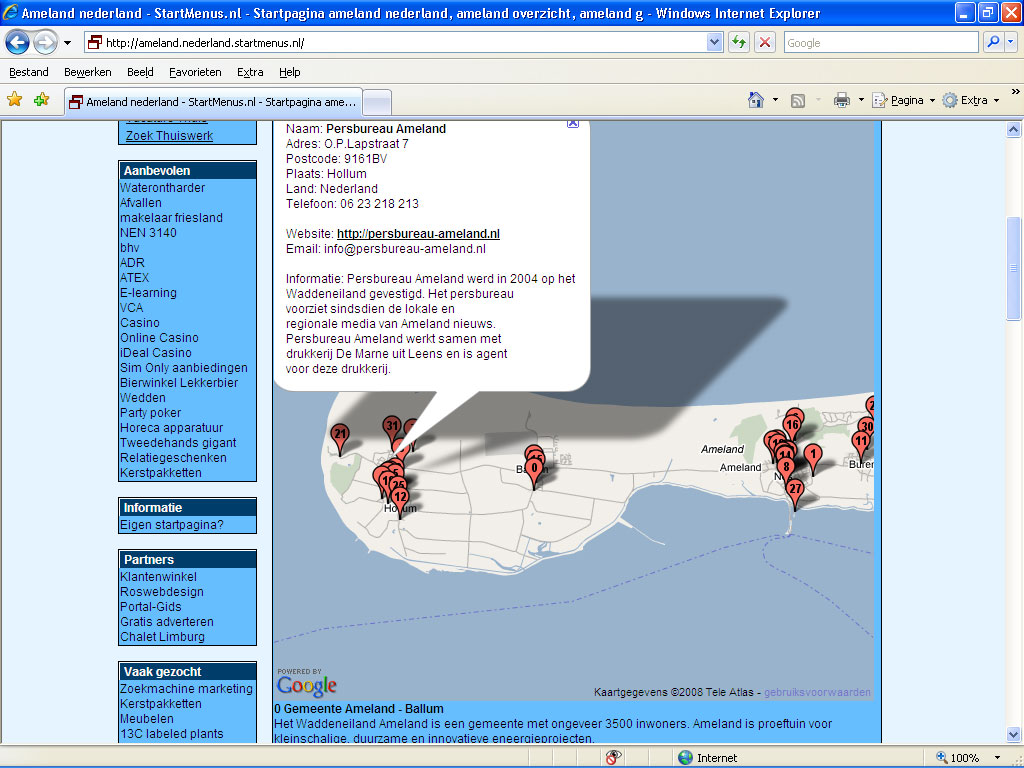The width and height of the screenshot is (1024, 768).
Task: Open the Chalet Limburg link
Action: 162,637
